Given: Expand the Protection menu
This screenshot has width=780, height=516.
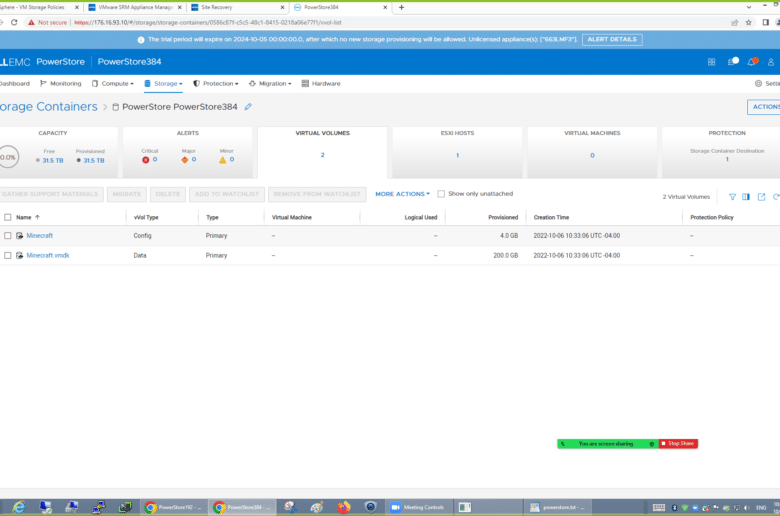Looking at the screenshot, I should (216, 84).
